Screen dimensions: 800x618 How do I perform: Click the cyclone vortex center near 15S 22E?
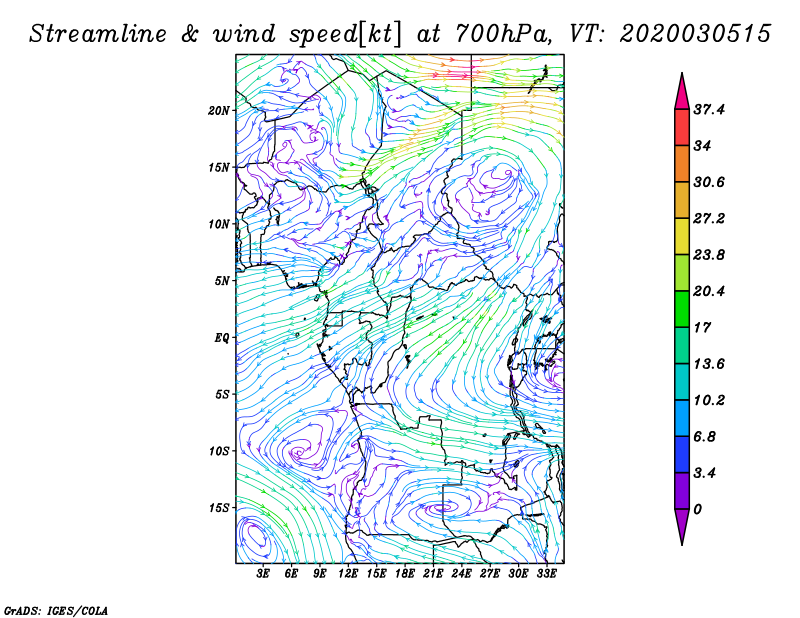tap(442, 507)
